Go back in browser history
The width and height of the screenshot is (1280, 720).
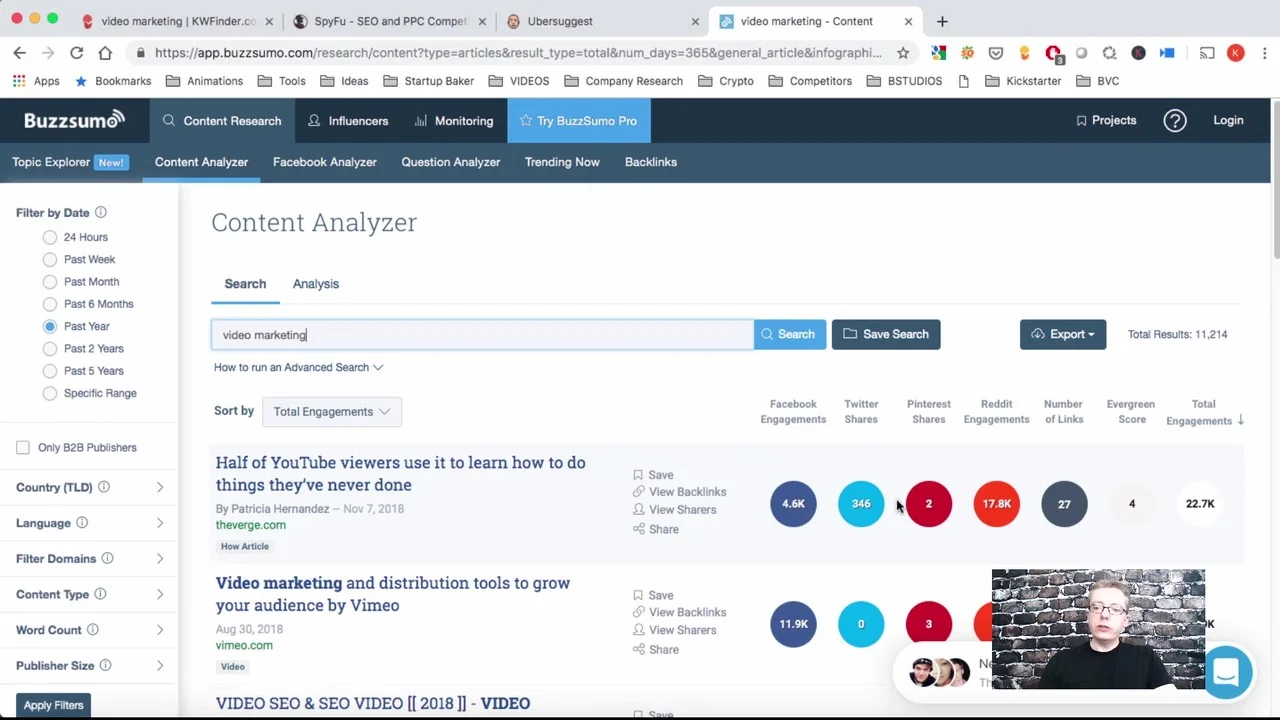click(20, 53)
